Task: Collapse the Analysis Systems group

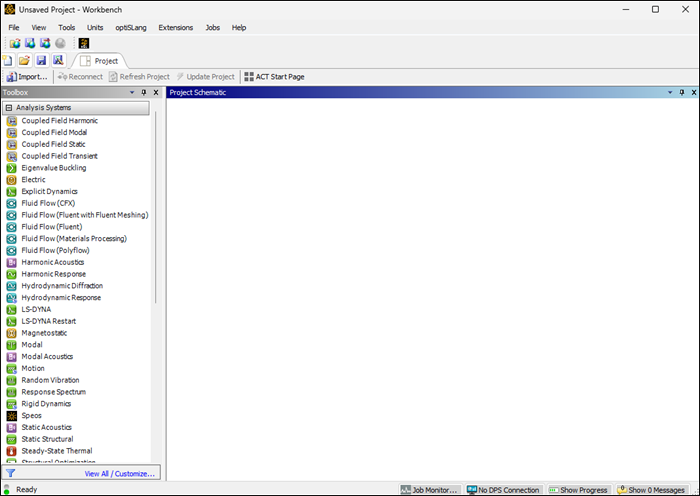Action: point(9,108)
